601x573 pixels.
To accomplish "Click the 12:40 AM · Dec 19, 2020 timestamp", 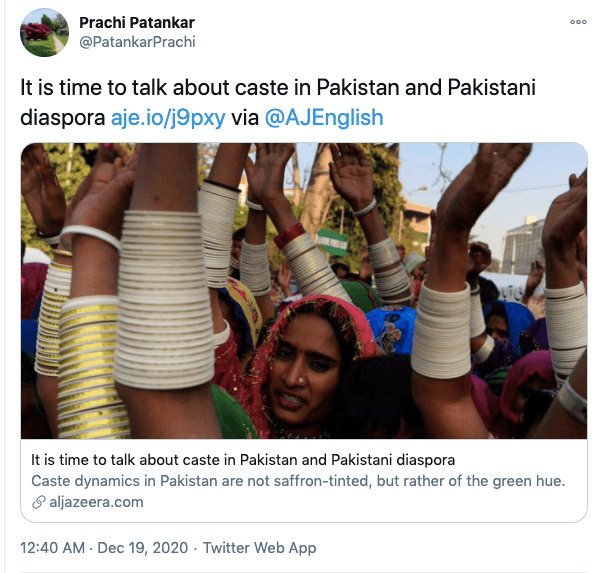I will click(x=104, y=548).
